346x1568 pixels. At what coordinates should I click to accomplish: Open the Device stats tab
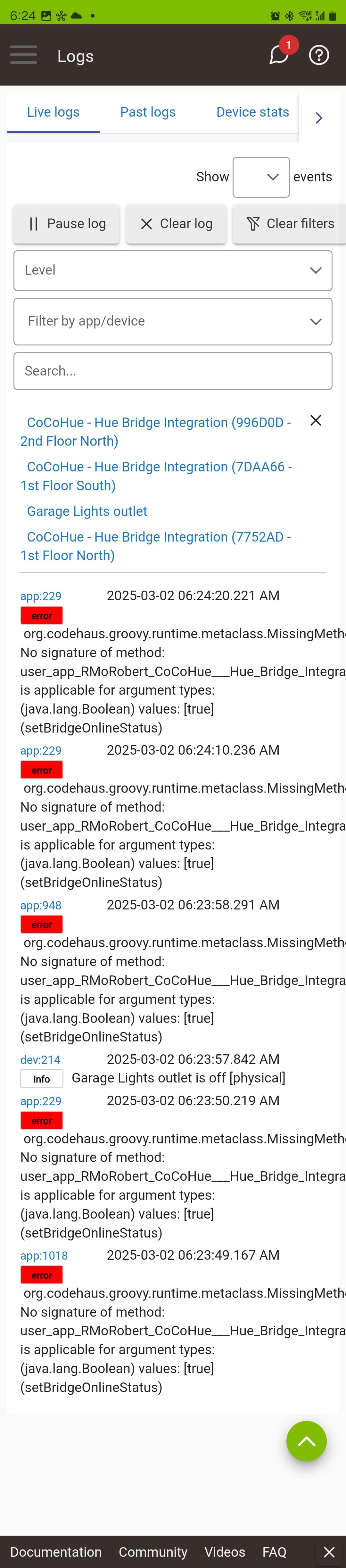coord(252,112)
